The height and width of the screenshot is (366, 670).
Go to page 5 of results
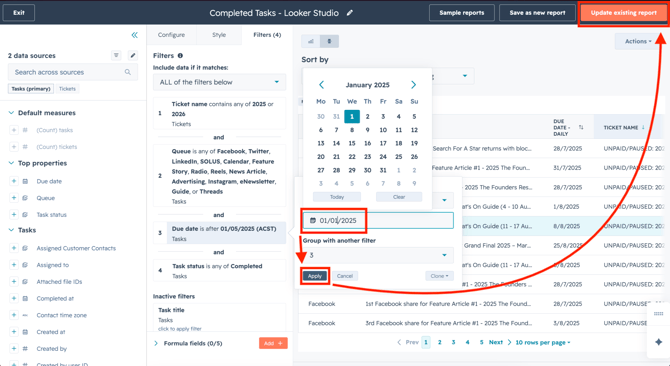tap(481, 343)
